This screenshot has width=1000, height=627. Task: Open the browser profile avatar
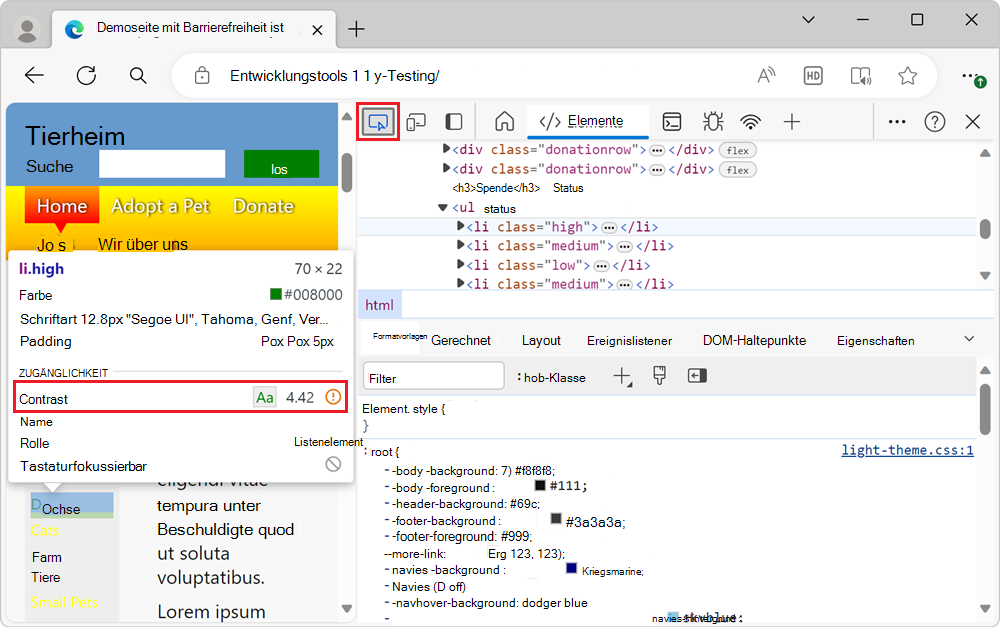click(x=27, y=29)
